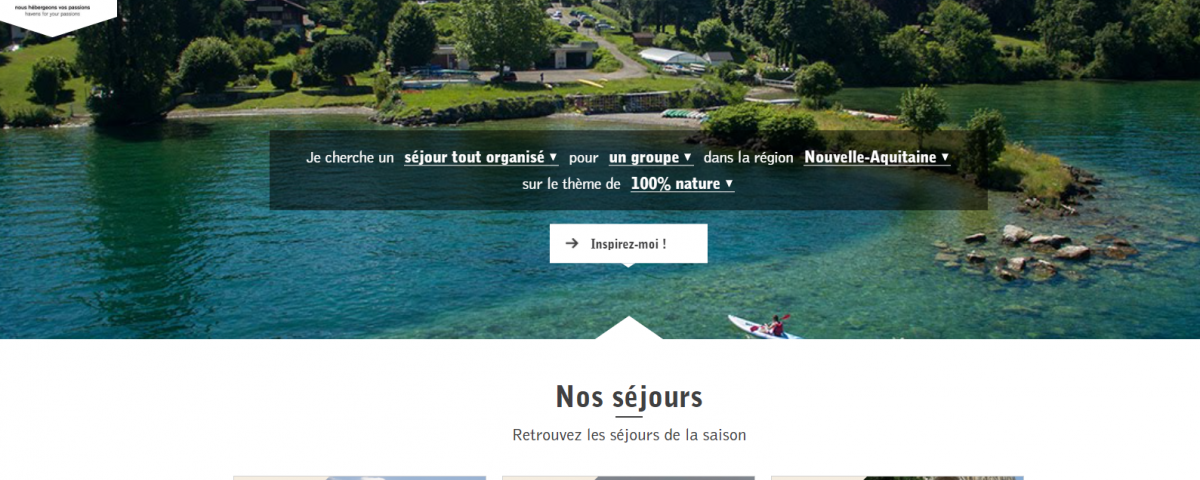The height and width of the screenshot is (480, 1200).
Task: Click the triangle next to 'séjour tout organisé'
Action: [553, 157]
